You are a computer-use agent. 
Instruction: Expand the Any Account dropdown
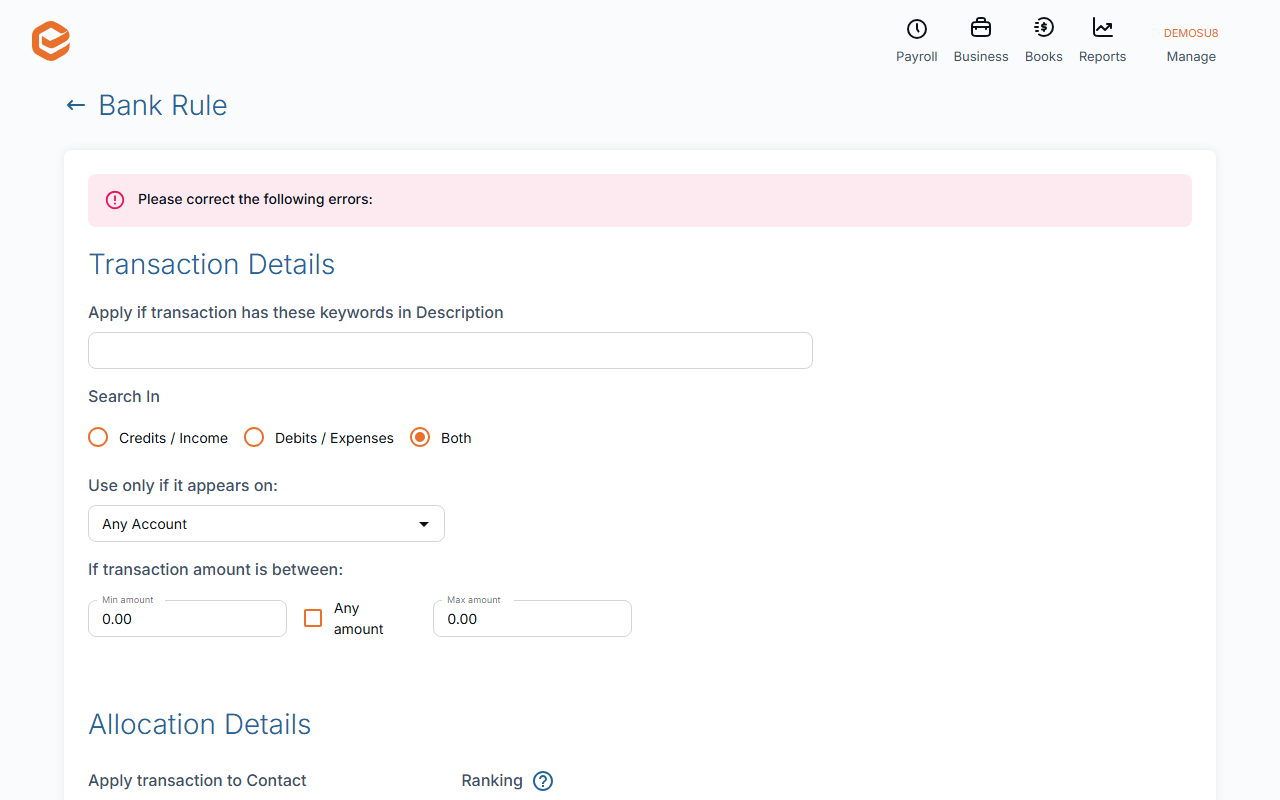266,524
